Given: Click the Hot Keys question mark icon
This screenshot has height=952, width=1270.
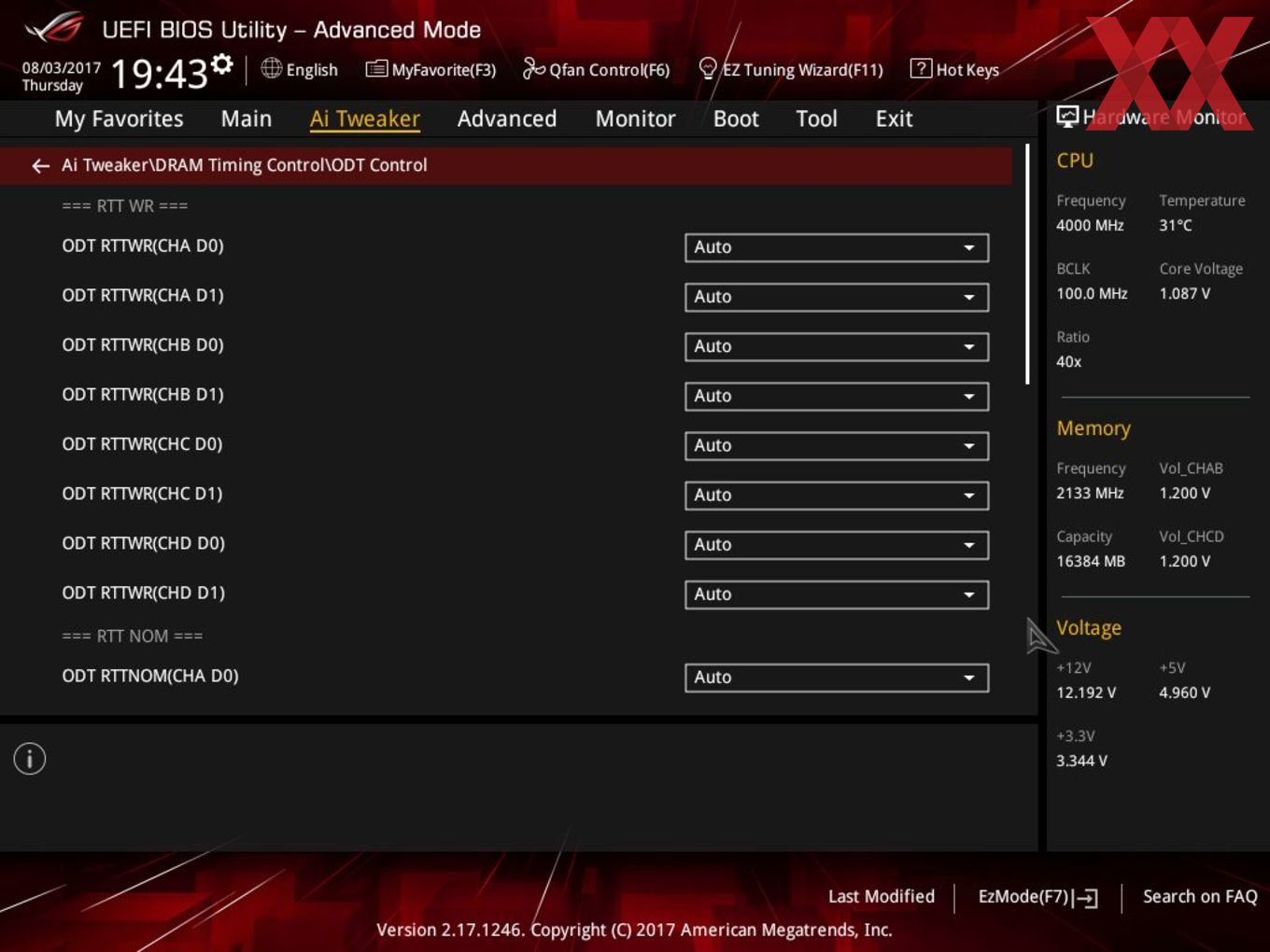Looking at the screenshot, I should click(x=920, y=68).
